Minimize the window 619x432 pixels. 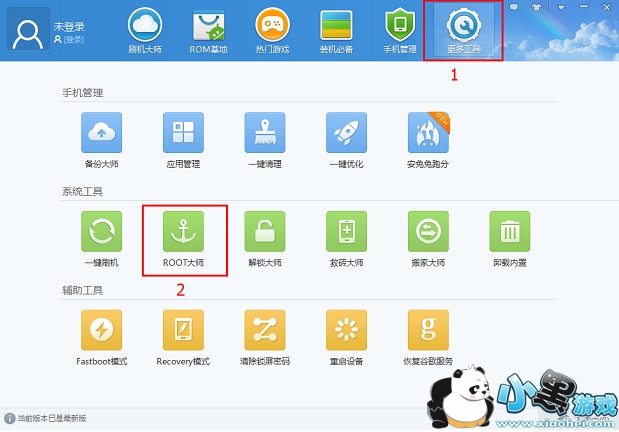click(x=584, y=7)
